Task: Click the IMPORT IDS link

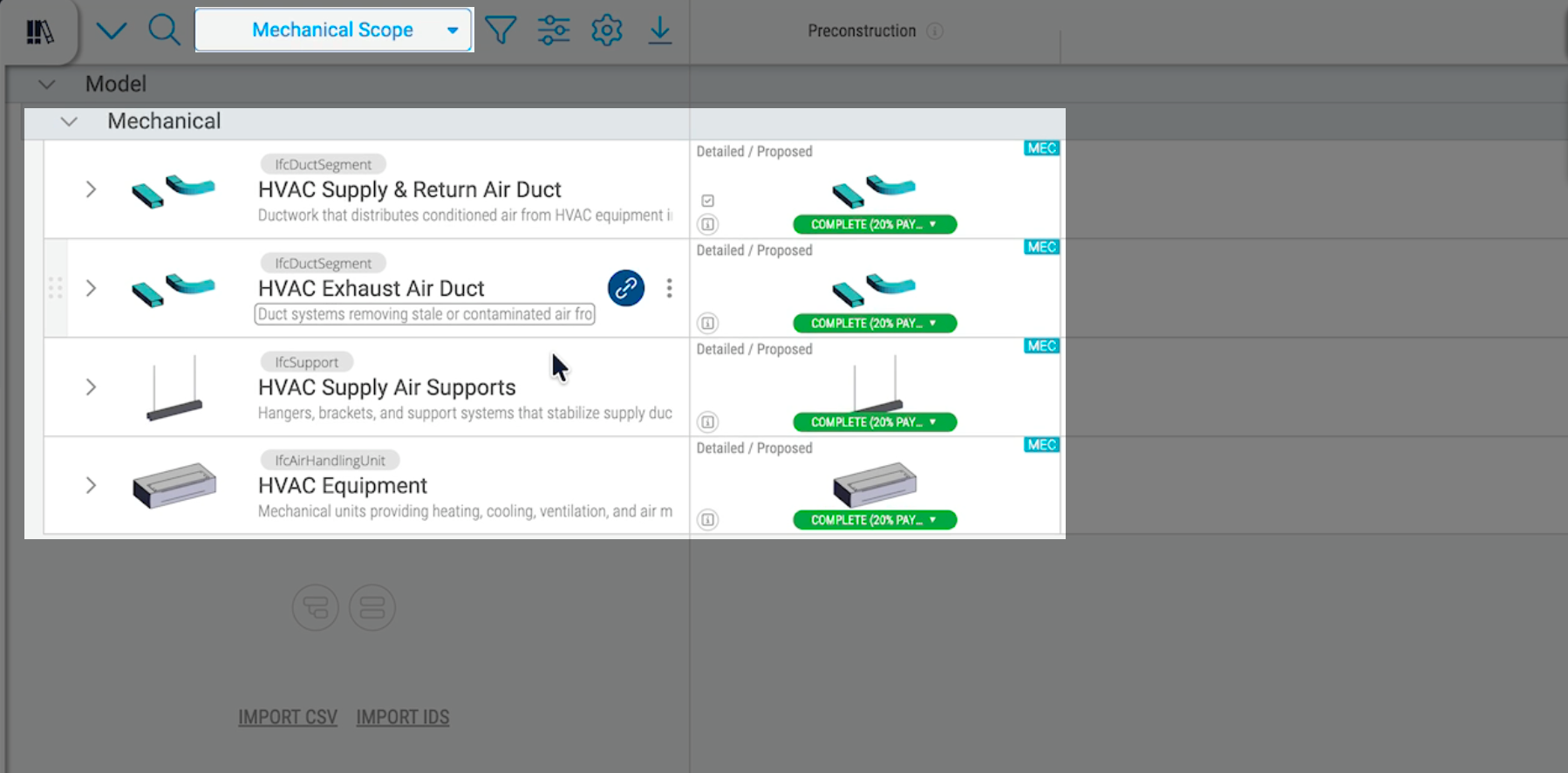Action: (x=403, y=717)
